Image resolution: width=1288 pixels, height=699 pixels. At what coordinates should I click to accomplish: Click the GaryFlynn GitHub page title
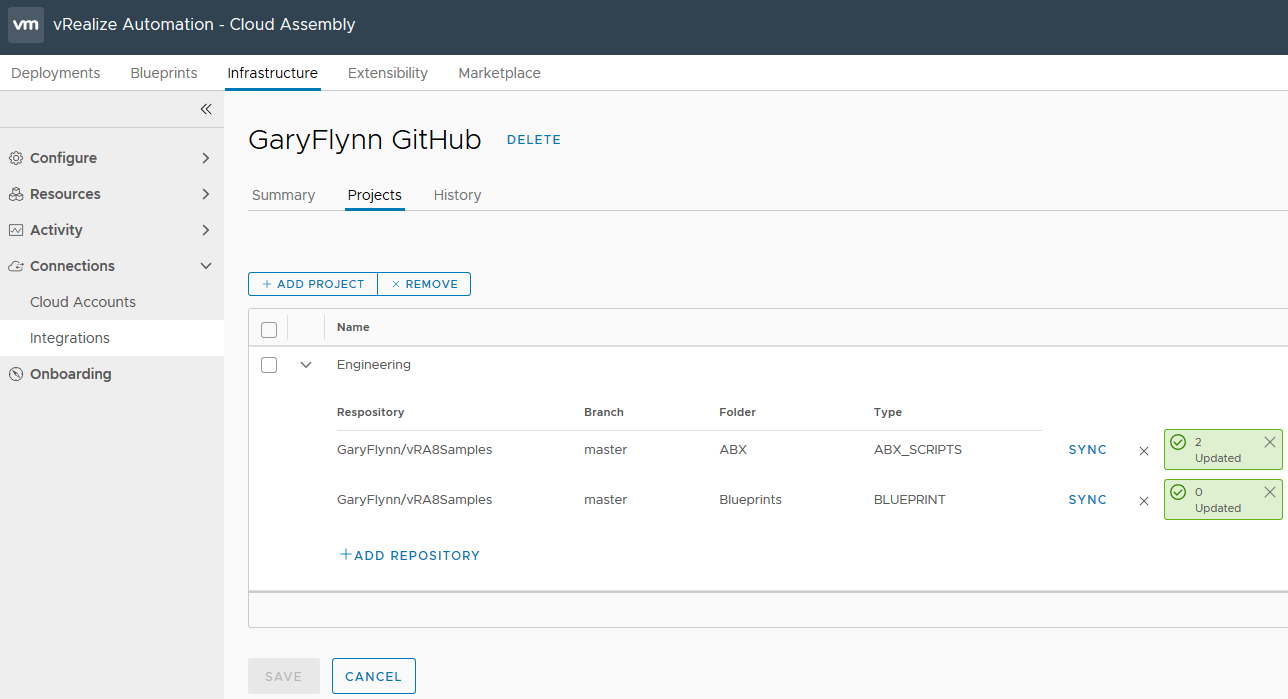[x=365, y=140]
